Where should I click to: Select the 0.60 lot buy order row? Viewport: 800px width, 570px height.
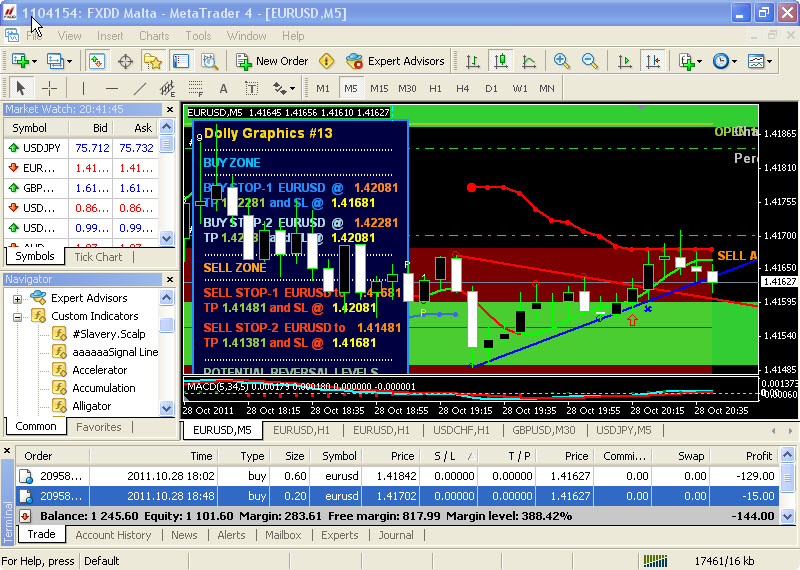(x=397, y=476)
